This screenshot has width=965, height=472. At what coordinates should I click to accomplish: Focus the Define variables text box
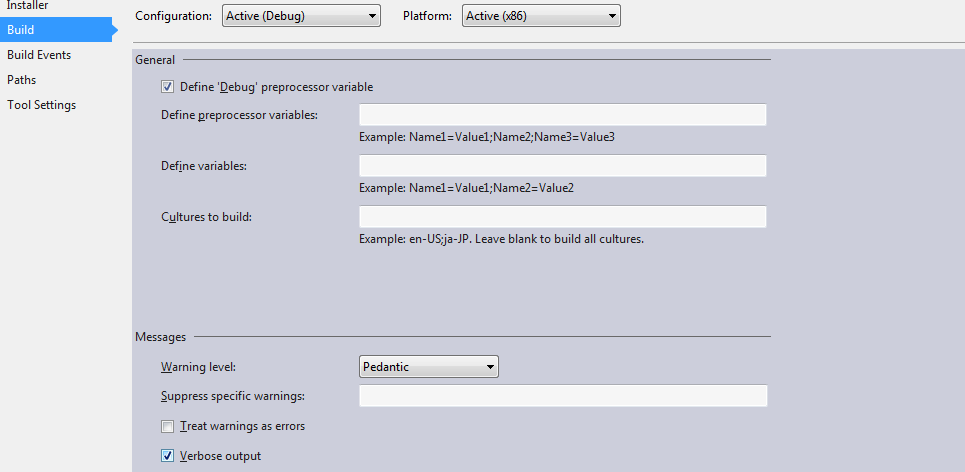(563, 166)
